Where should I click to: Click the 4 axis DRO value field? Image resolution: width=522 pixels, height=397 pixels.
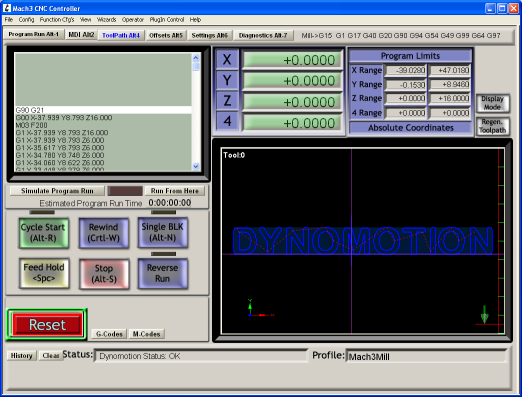292,123
